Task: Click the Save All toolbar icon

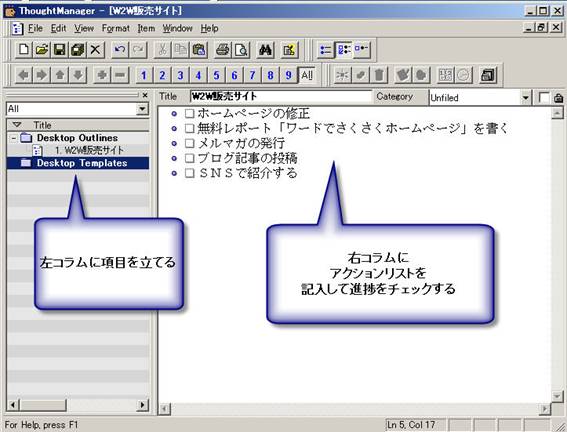Action: pyautogui.click(x=77, y=50)
